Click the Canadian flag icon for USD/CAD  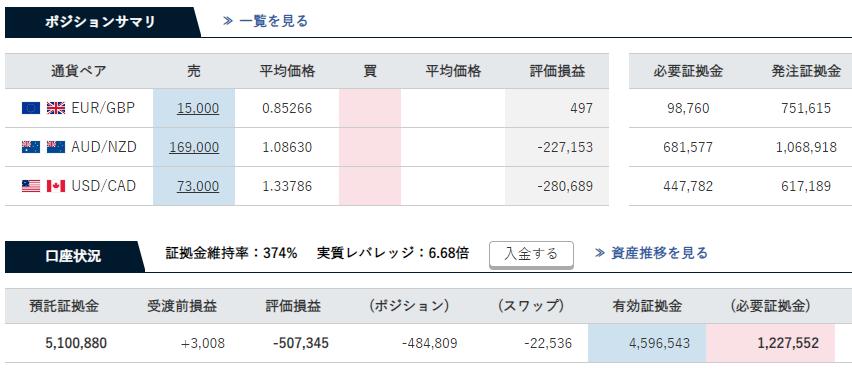[56, 186]
